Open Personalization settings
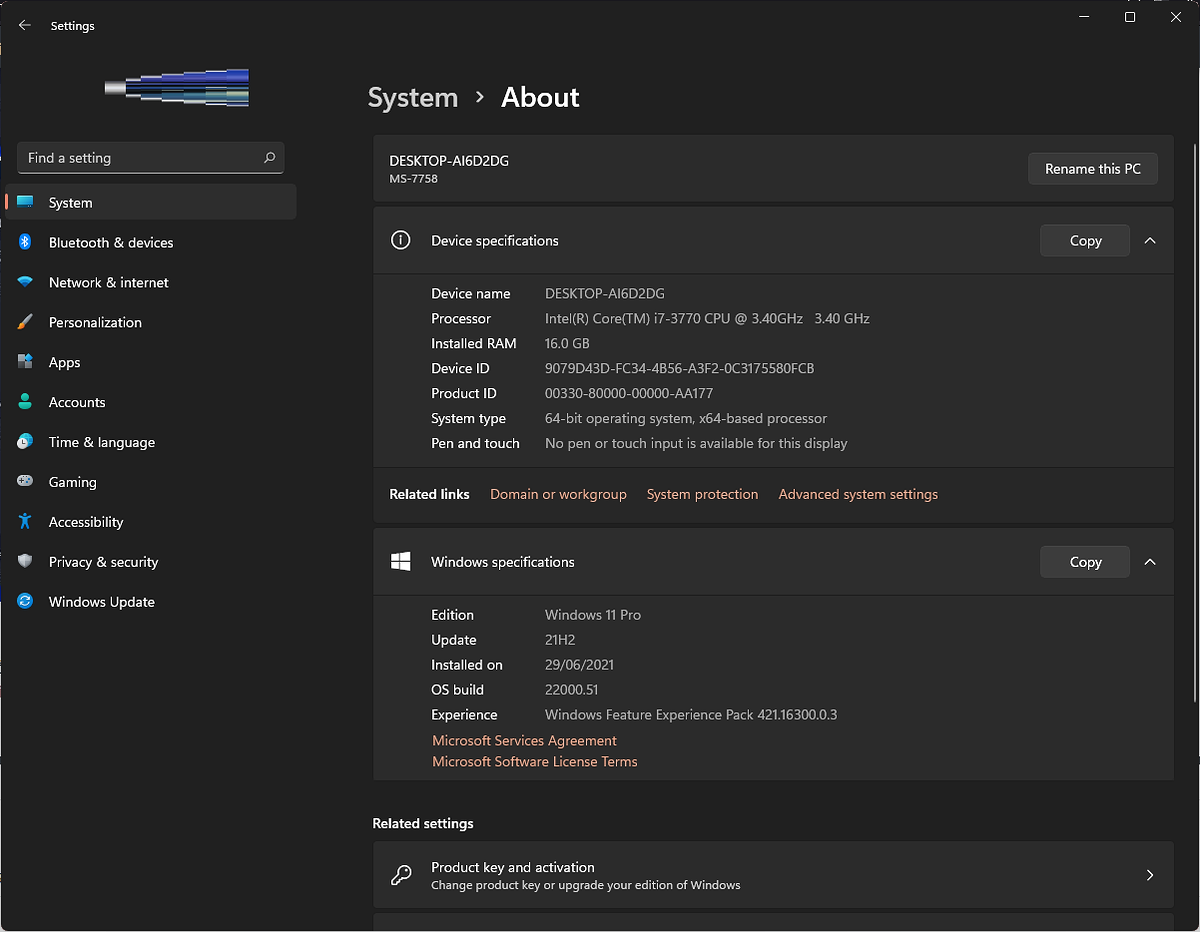This screenshot has width=1200, height=932. pyautogui.click(x=151, y=323)
